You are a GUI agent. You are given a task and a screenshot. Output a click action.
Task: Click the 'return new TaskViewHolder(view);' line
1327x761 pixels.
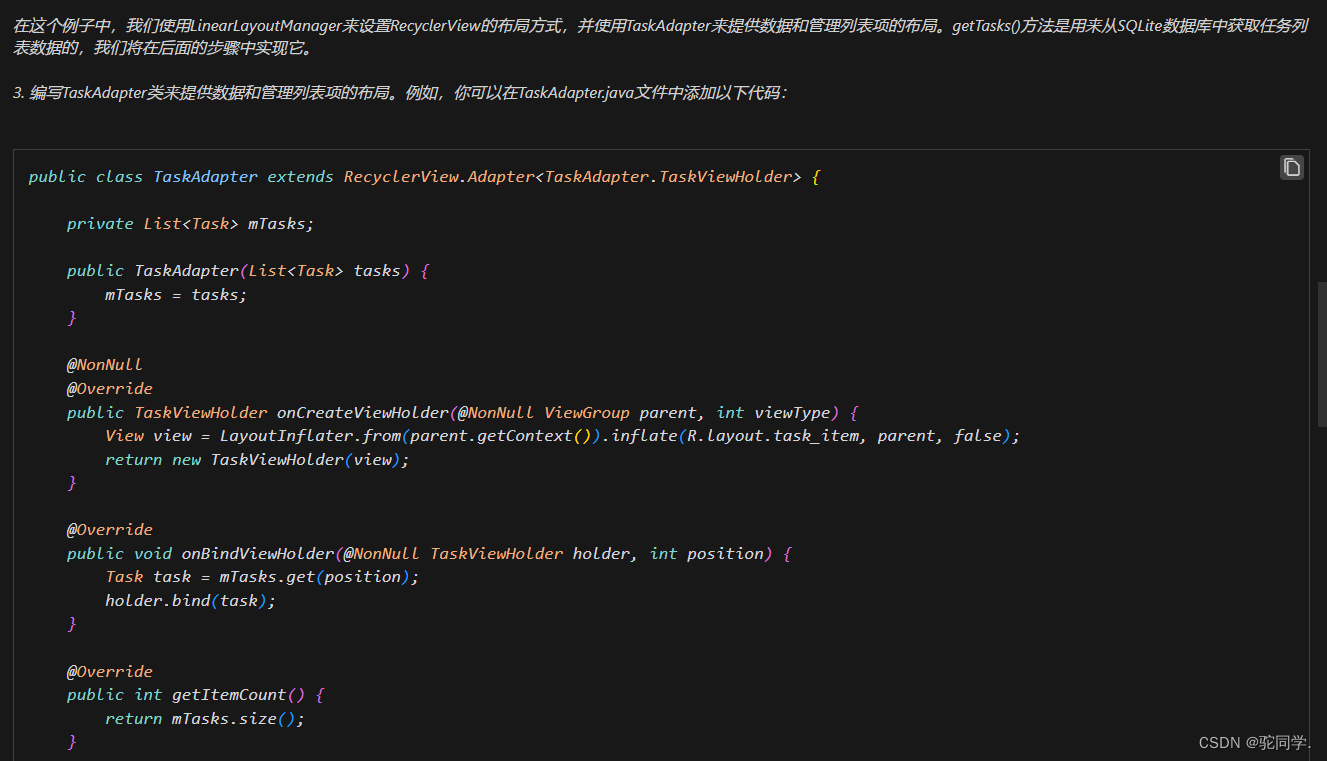point(257,460)
